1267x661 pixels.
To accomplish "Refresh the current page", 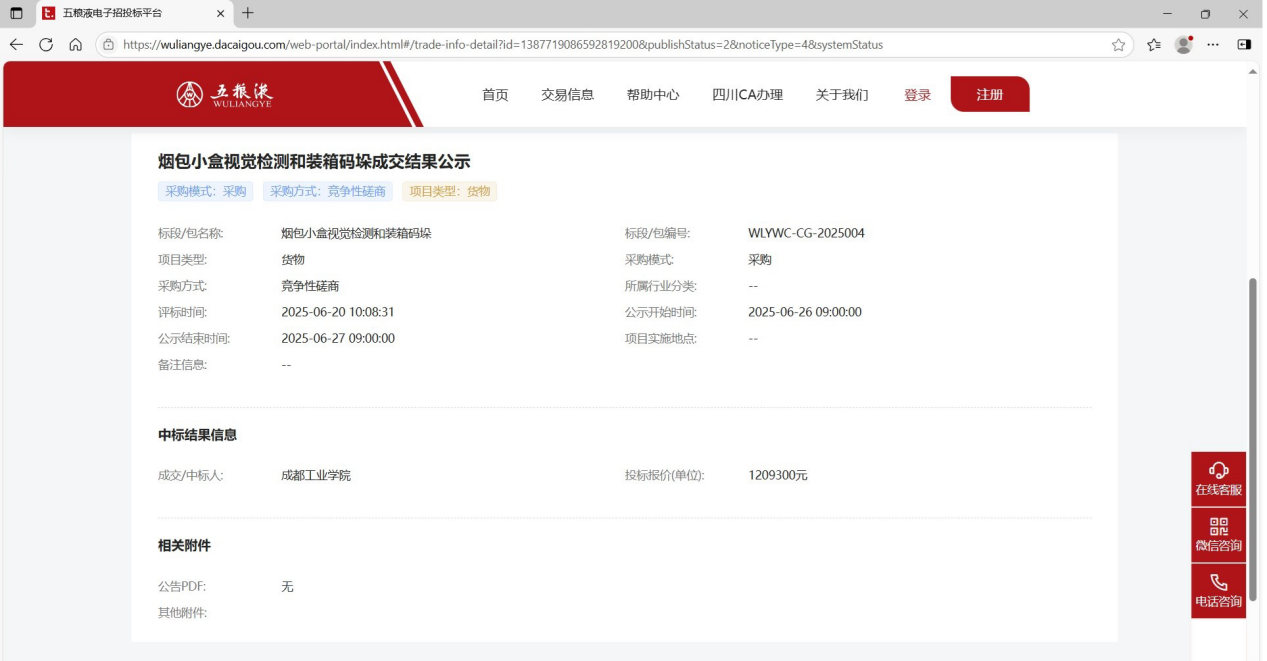I will click(46, 45).
